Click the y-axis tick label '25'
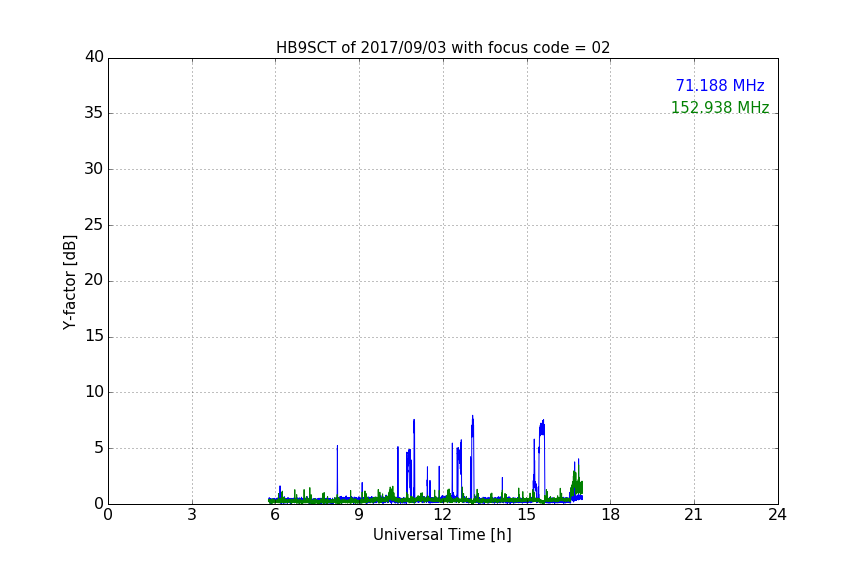The width and height of the screenshot is (864, 576). coord(94,224)
